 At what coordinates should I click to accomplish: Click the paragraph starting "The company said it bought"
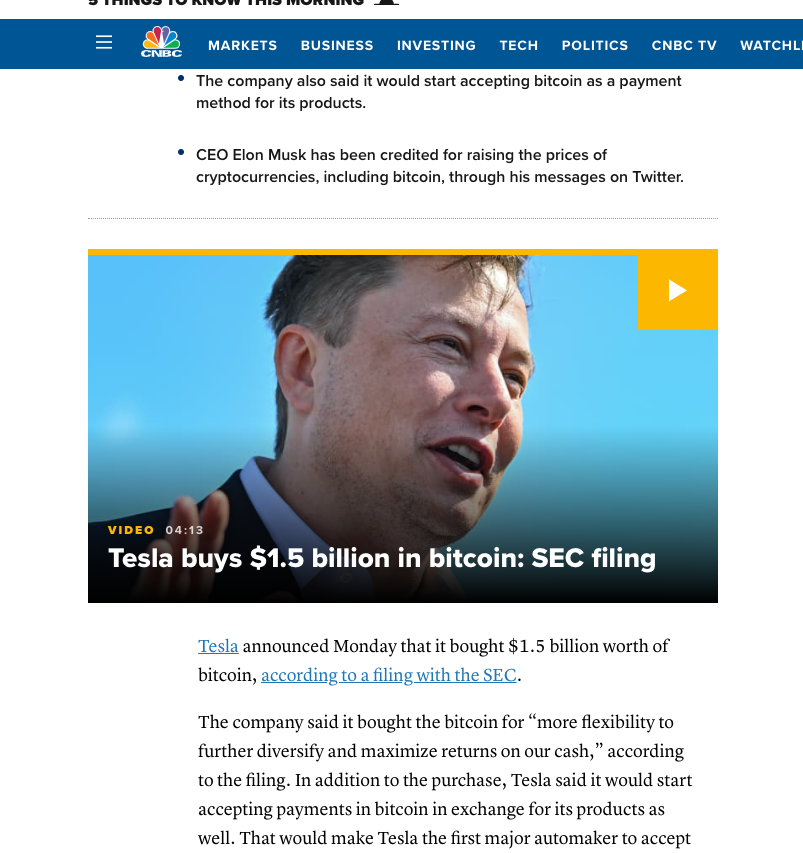pyautogui.click(x=445, y=780)
